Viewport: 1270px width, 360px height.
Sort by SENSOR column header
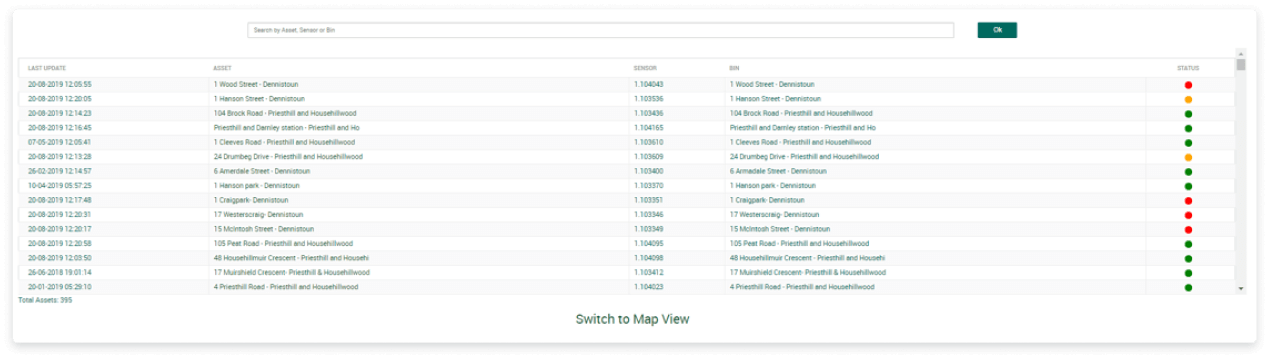pyautogui.click(x=645, y=68)
